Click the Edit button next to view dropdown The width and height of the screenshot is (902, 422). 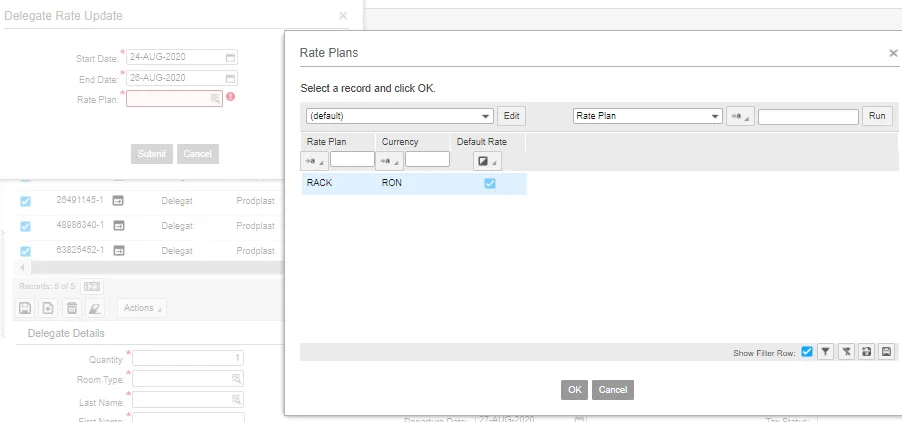[x=511, y=116]
